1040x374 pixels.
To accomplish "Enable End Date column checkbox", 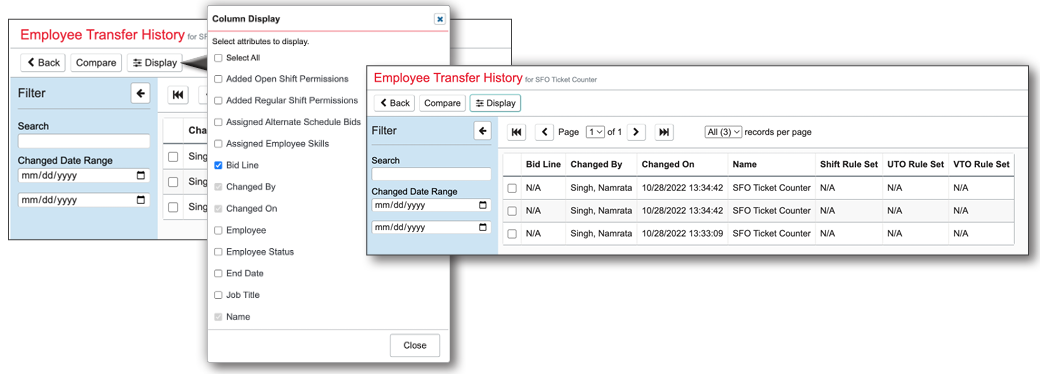I will pyautogui.click(x=218, y=273).
